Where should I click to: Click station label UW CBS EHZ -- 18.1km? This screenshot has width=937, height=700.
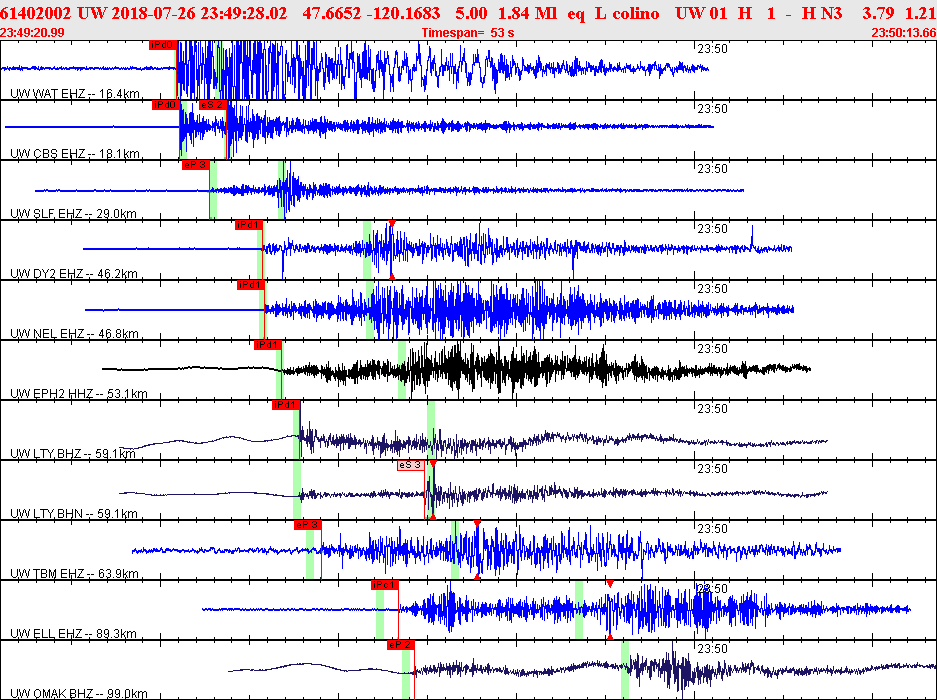coord(75,154)
